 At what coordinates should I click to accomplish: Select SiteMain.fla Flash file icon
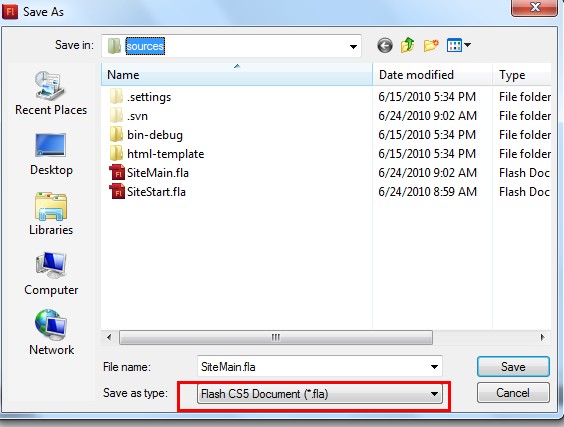click(x=117, y=173)
